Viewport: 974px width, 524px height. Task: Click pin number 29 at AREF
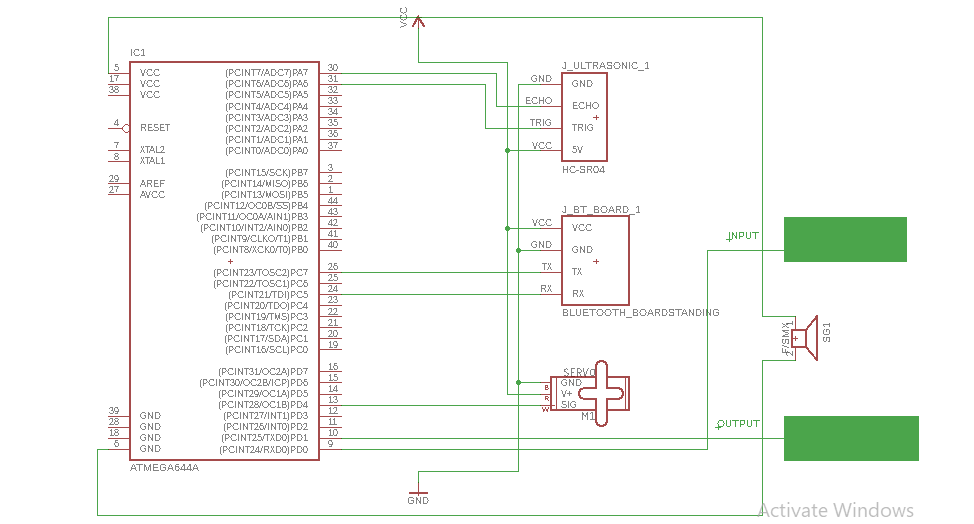click(114, 179)
